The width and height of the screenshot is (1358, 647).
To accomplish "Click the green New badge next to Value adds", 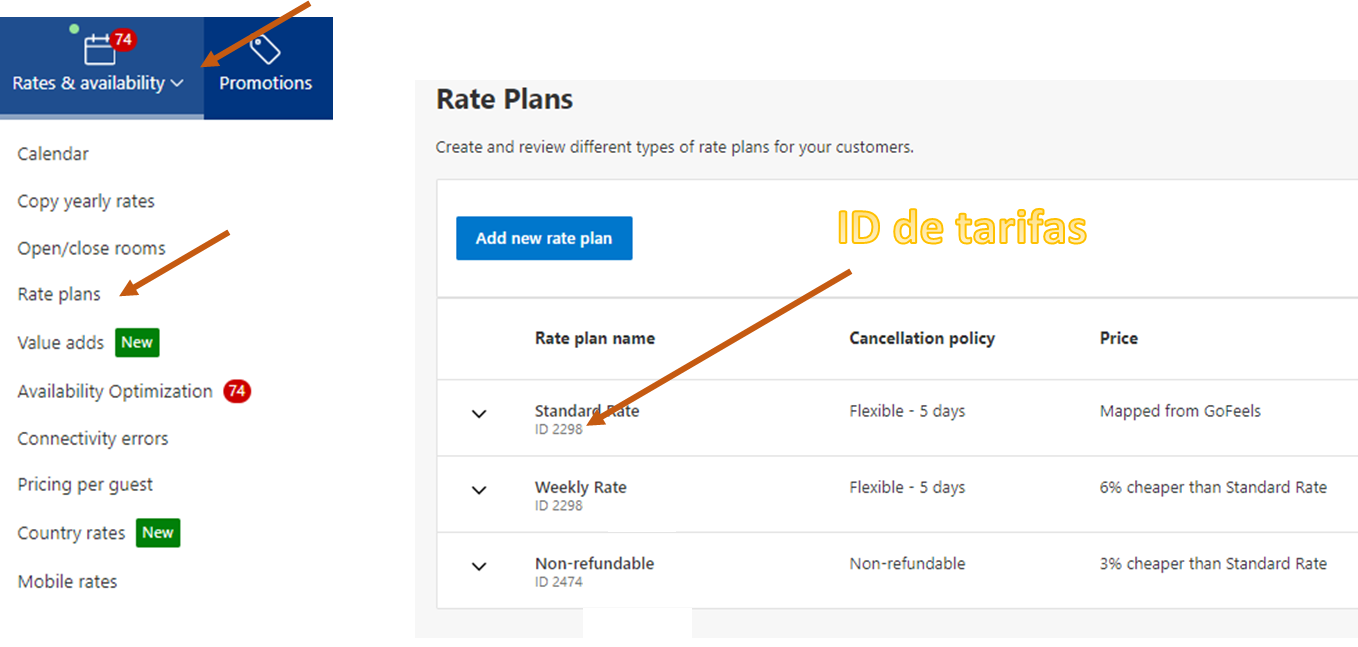I will 137,342.
